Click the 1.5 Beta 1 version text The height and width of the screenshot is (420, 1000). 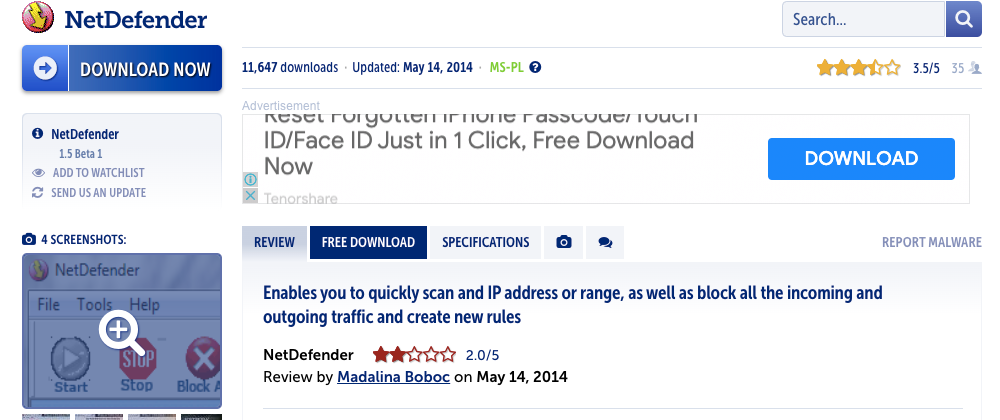coord(80,154)
